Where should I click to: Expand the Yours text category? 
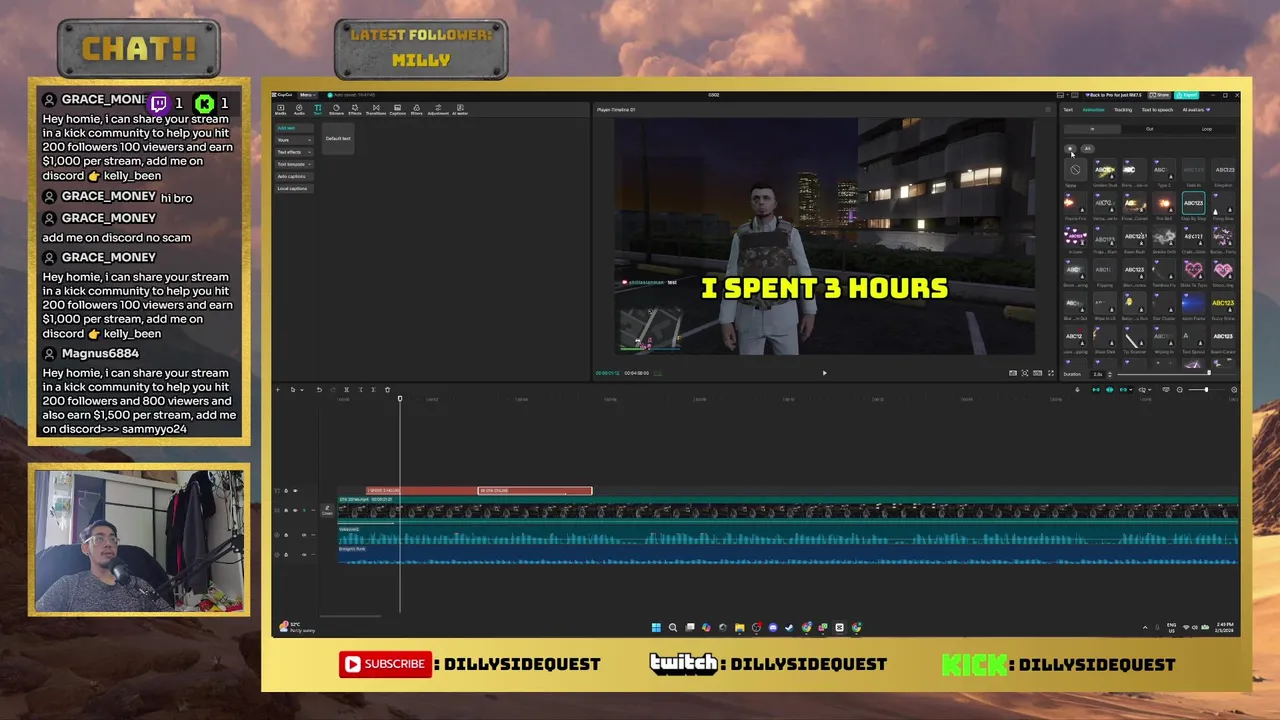(x=294, y=140)
